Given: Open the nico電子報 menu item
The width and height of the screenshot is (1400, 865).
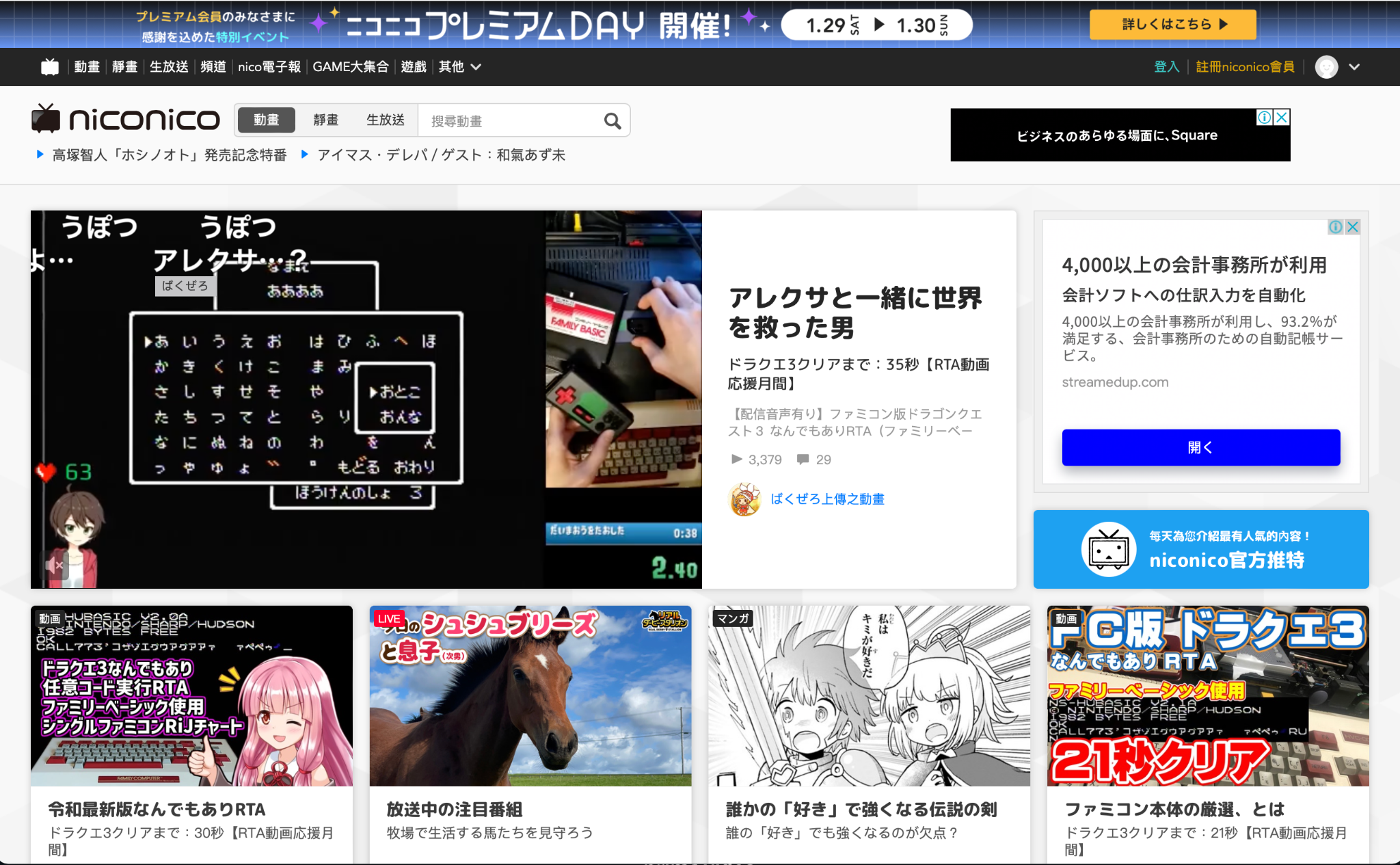Looking at the screenshot, I should pos(269,67).
